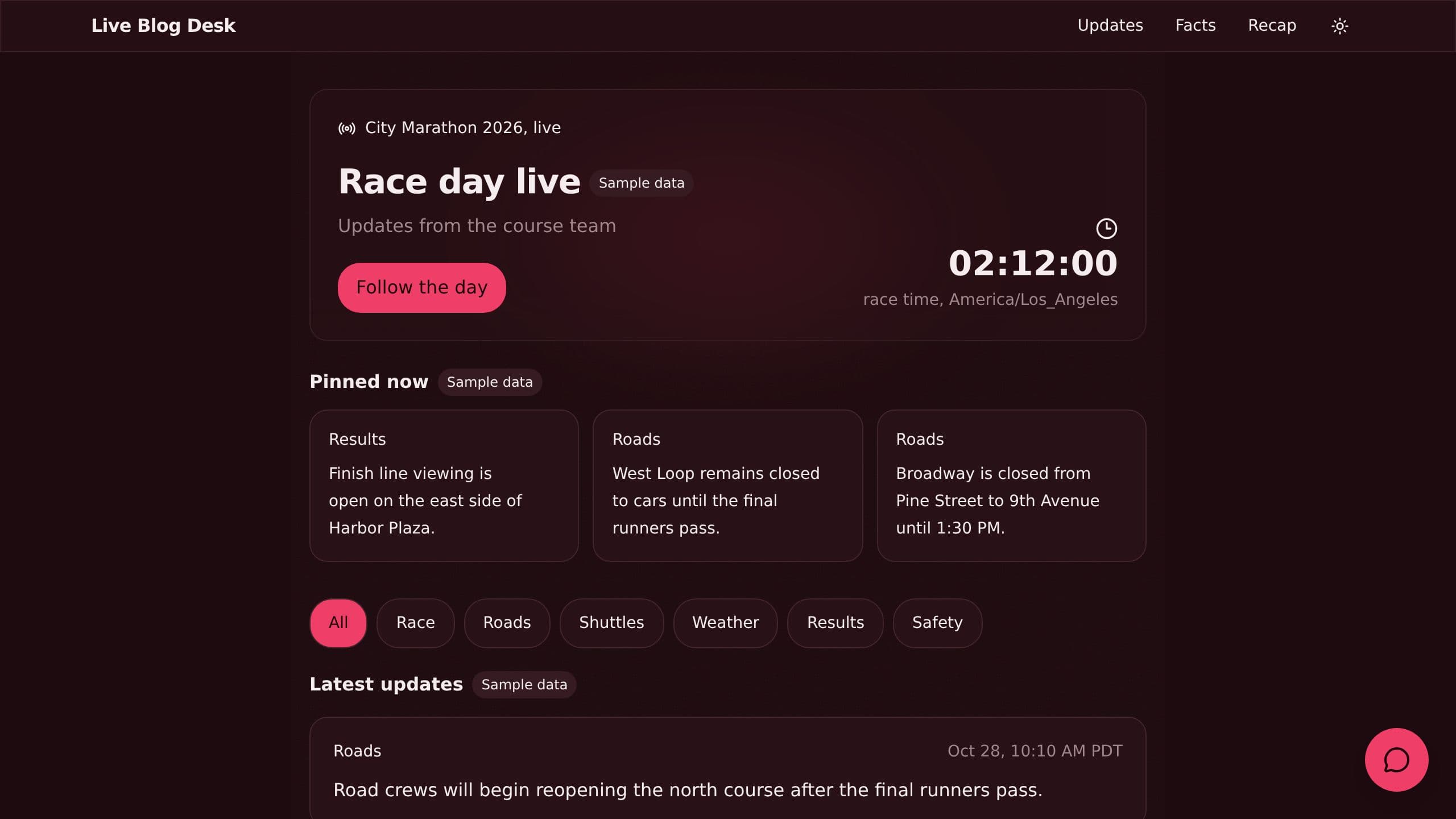Filter updates by Shuttles
This screenshot has width=1456, height=819.
pos(611,623)
